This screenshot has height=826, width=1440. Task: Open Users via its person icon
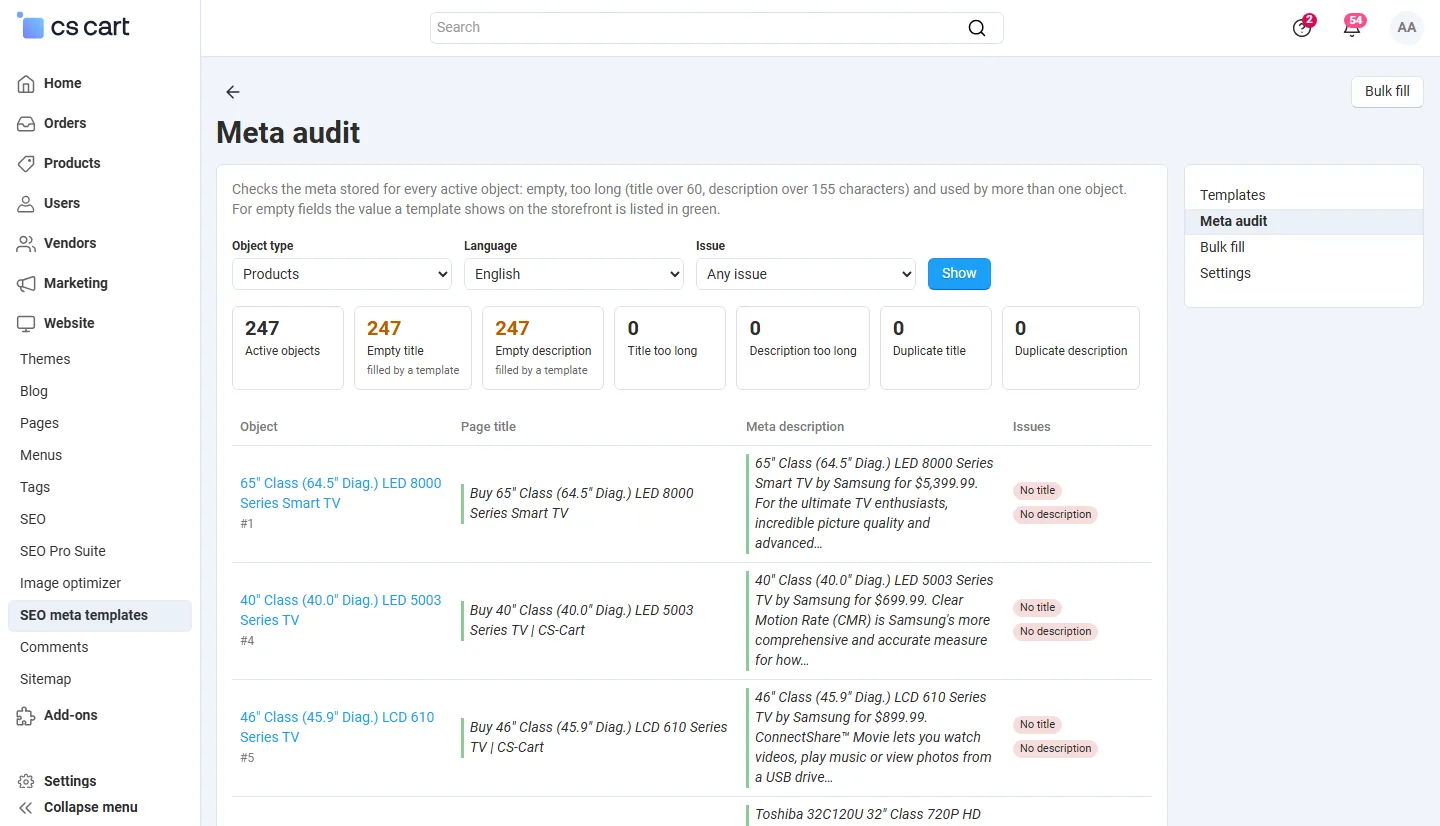(x=27, y=203)
